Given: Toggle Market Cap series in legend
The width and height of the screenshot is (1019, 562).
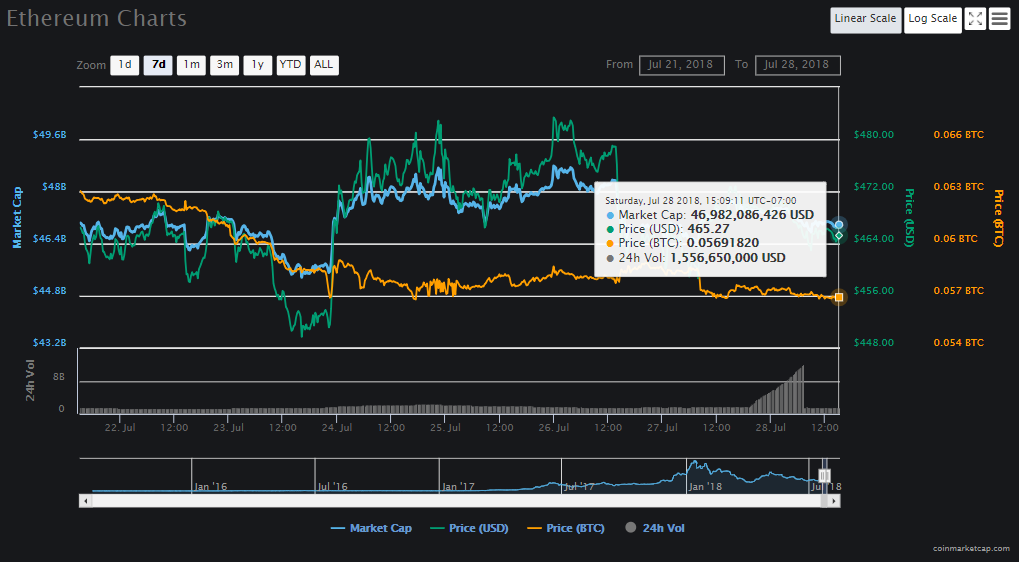Looking at the screenshot, I should tap(371, 528).
